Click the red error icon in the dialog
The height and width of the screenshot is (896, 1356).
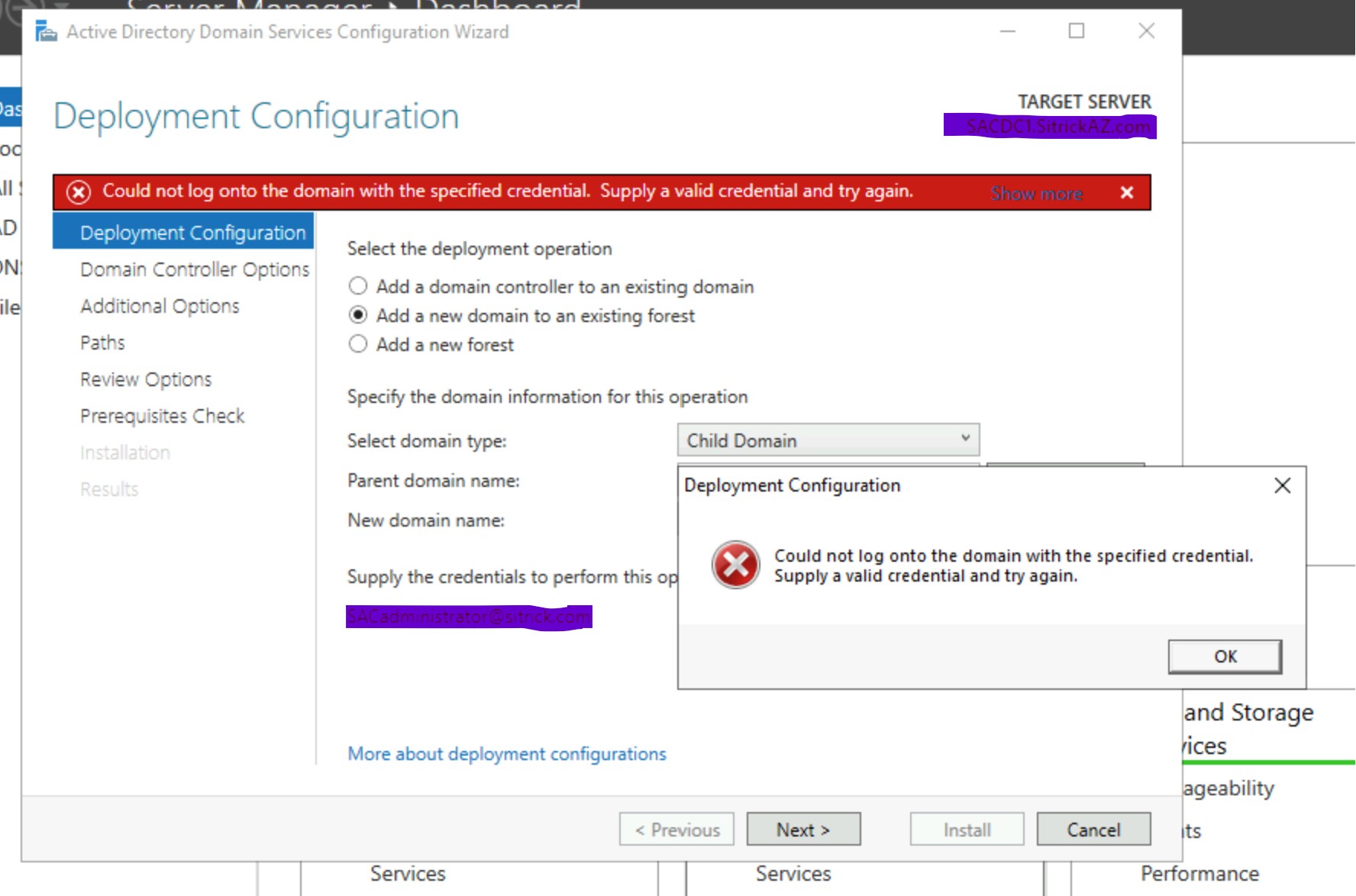coord(734,565)
